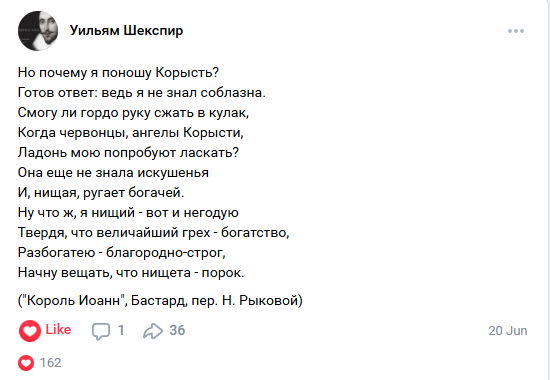Share the post using the arrow icon
Viewport: 550px width, 380px height.
click(153, 331)
